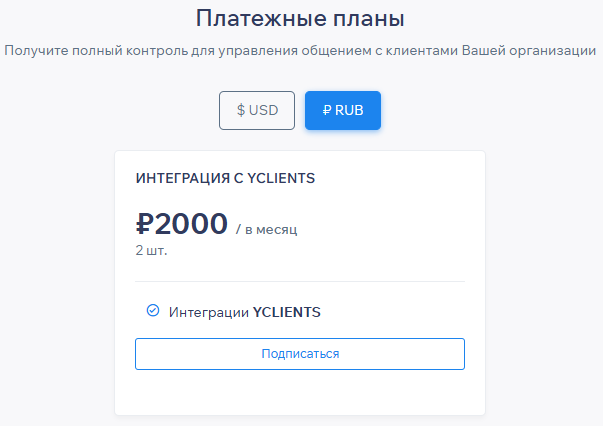Click the ₽ symbol in the 2000 price
This screenshot has width=603, height=426.
pos(145,225)
